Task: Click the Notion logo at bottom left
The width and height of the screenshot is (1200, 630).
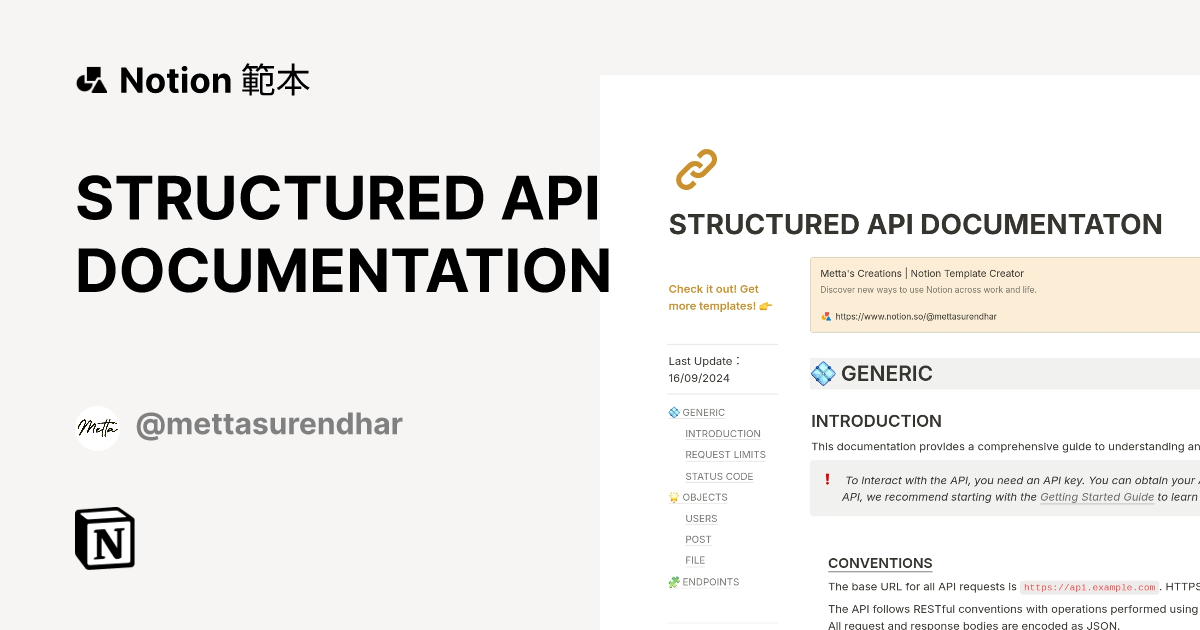Action: [x=104, y=538]
